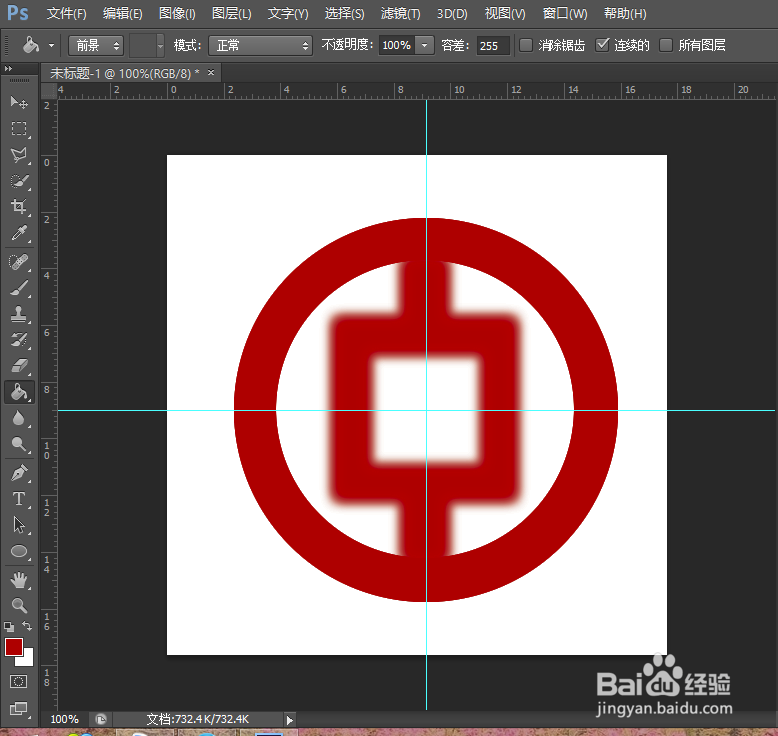Image resolution: width=778 pixels, height=736 pixels.
Task: Select the Eraser tool
Action: click(x=19, y=366)
